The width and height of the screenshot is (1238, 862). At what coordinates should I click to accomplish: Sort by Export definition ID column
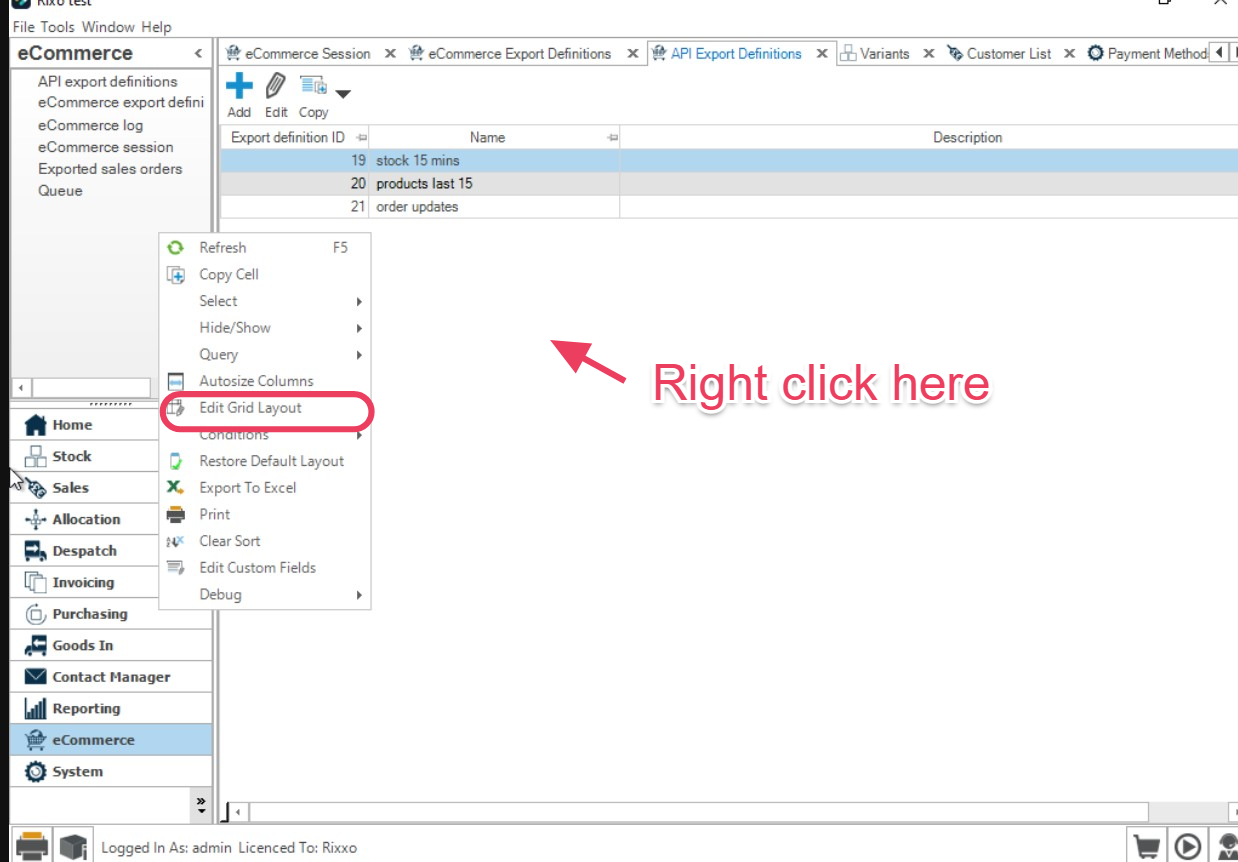coord(294,138)
